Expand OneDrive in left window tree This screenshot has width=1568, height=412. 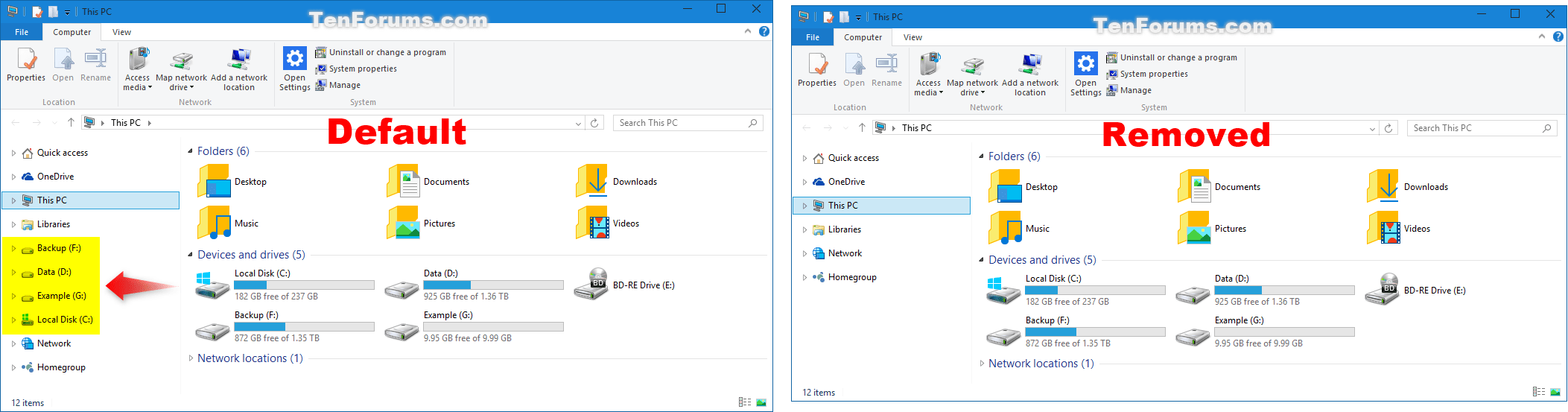tap(13, 177)
